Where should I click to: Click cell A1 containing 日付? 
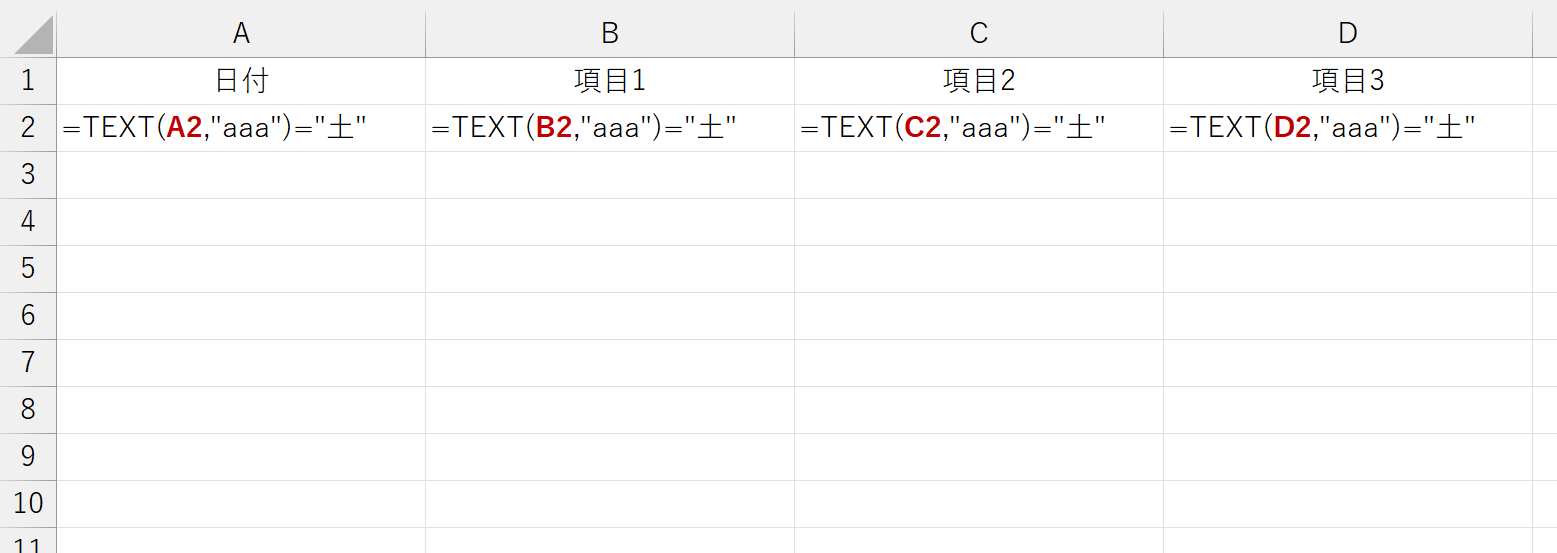pos(241,81)
